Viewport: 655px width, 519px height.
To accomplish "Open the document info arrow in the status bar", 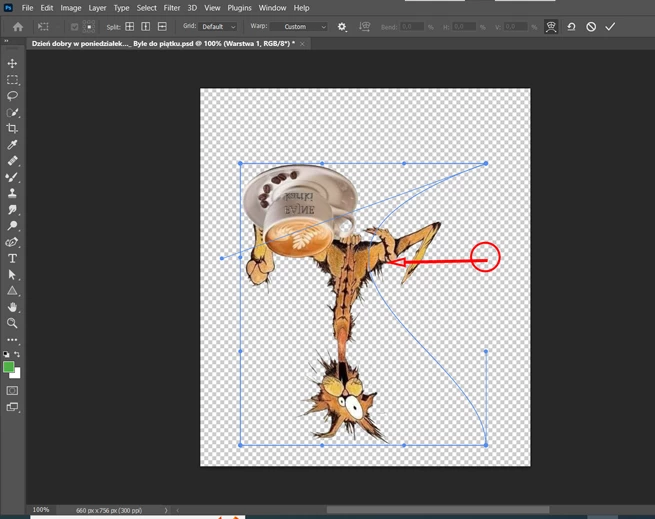I will click(x=166, y=510).
